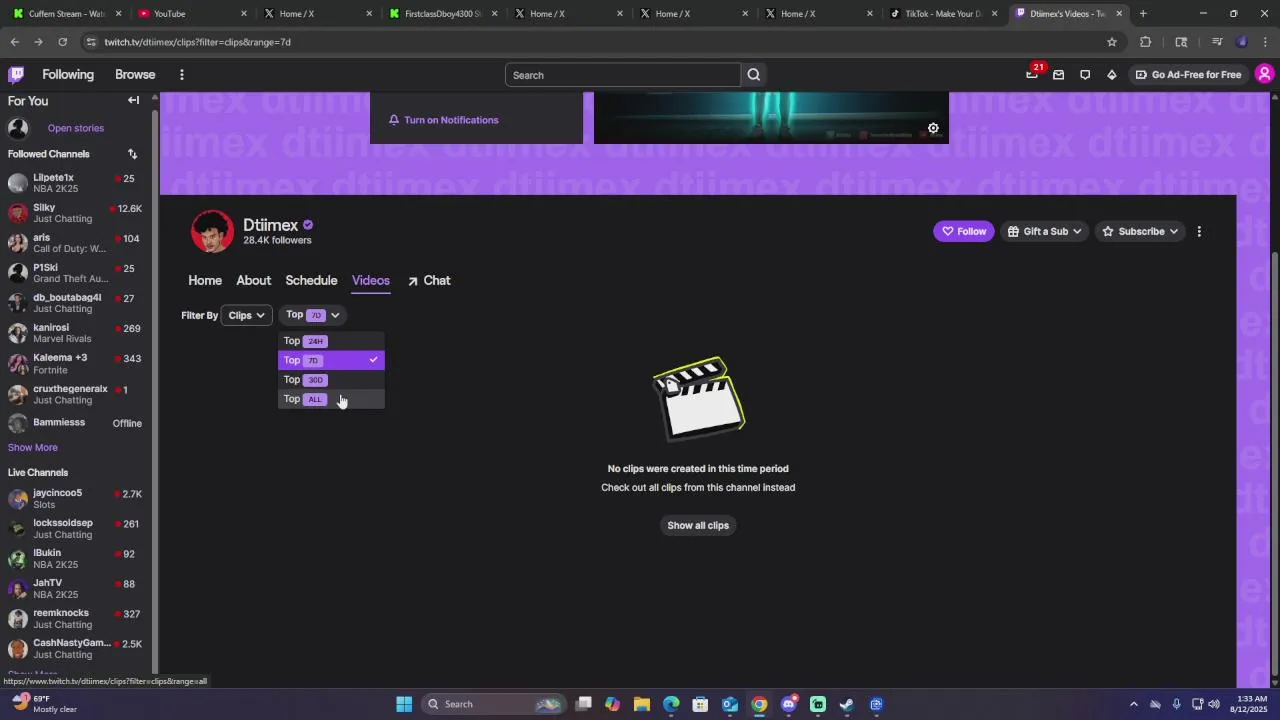This screenshot has width=1280, height=720.
Task: Select Top 24H clips range
Action: 331,341
